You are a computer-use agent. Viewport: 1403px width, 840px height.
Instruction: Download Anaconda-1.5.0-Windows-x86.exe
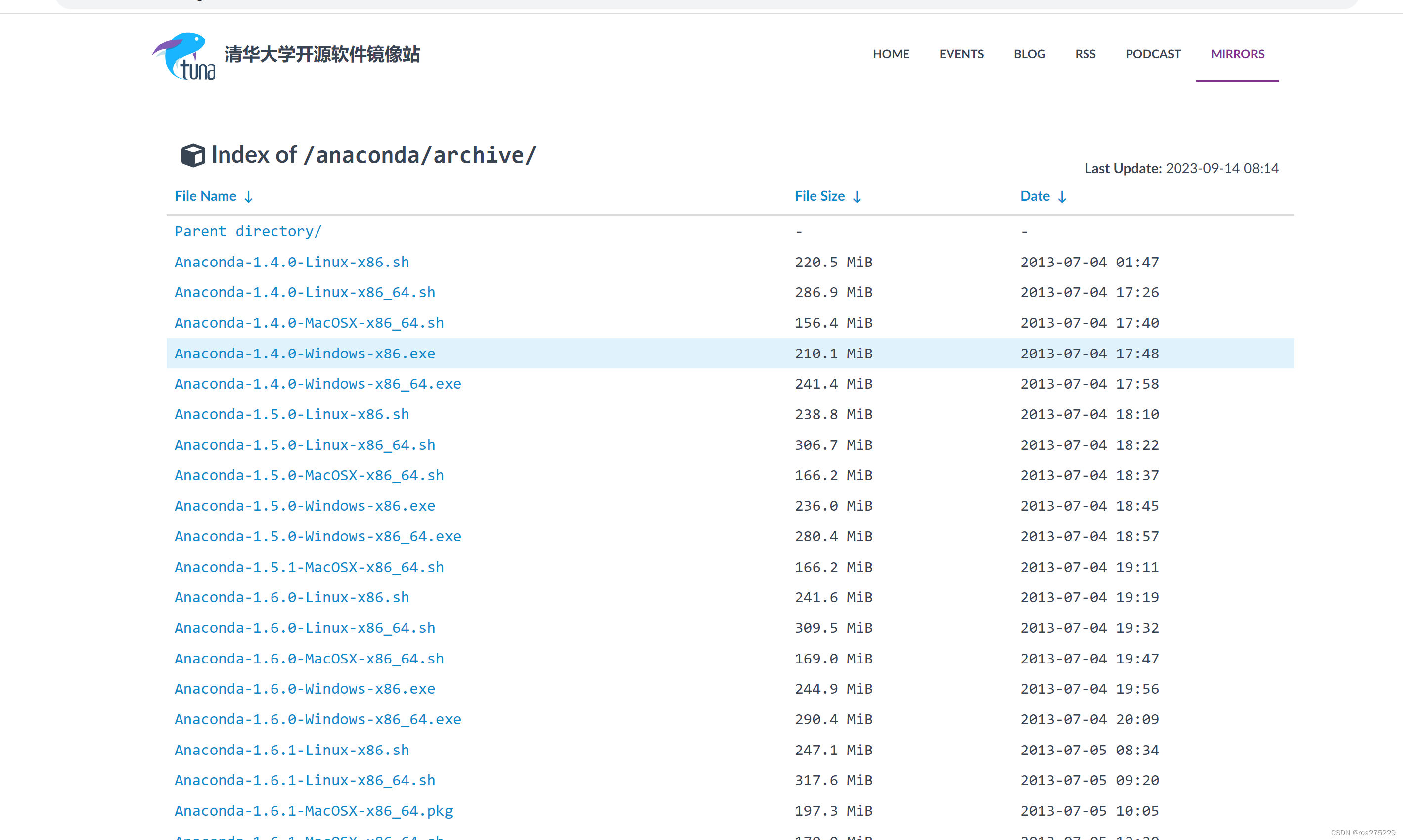coord(305,505)
